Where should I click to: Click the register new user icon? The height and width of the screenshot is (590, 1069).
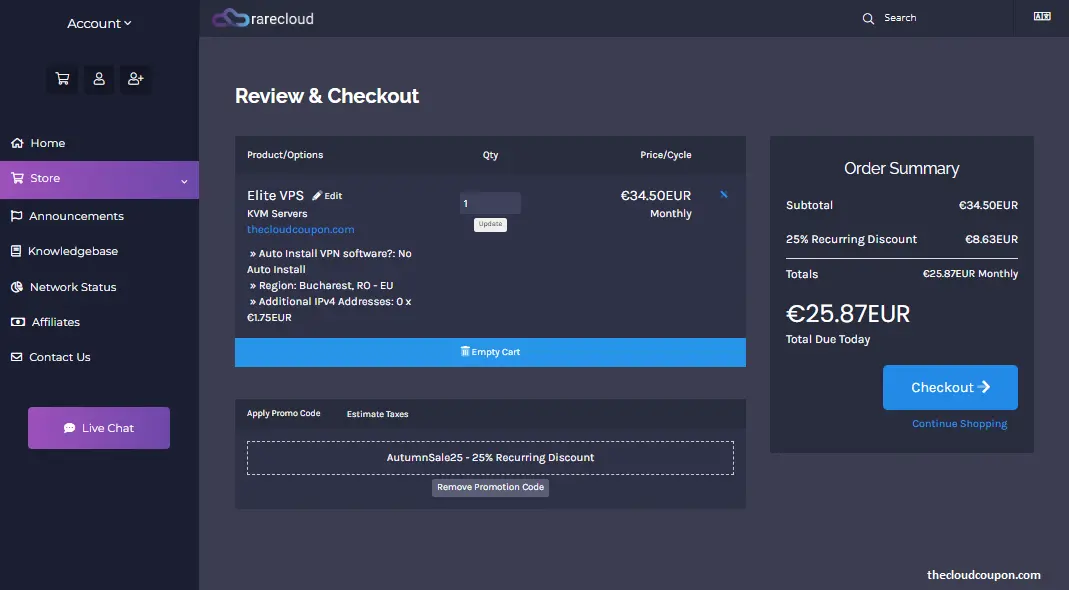click(135, 79)
